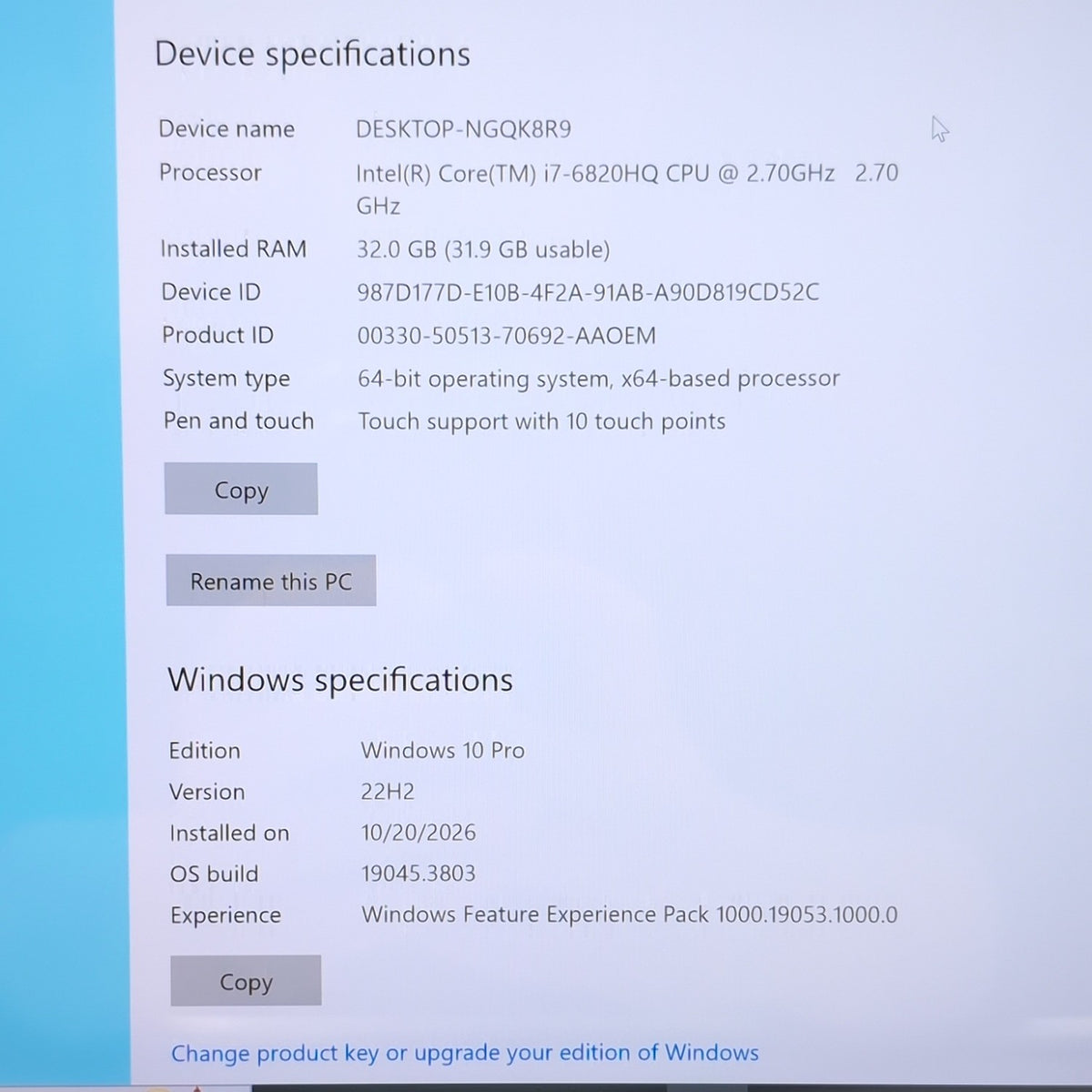Image resolution: width=1092 pixels, height=1092 pixels.
Task: Click the OS build label
Action: [214, 874]
